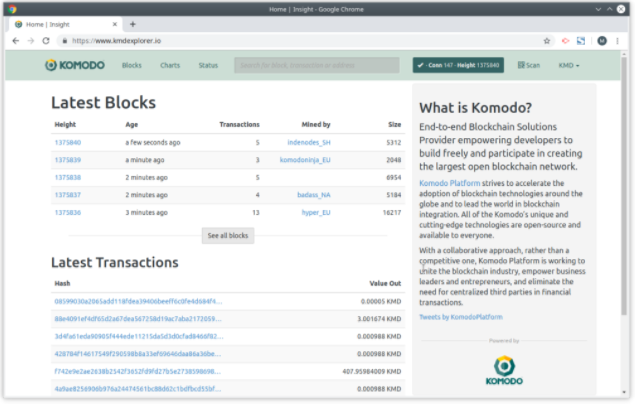Open Tweets by KomodoPlatform link
Viewport: 635px width, 404px height.
461,317
